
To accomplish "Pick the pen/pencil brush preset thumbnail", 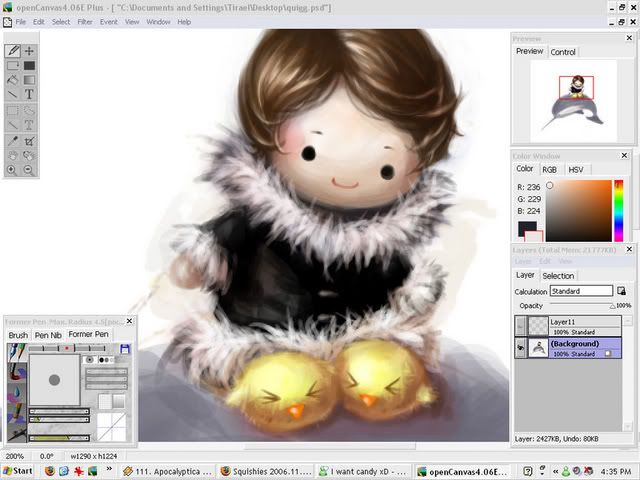I will 16,352.
